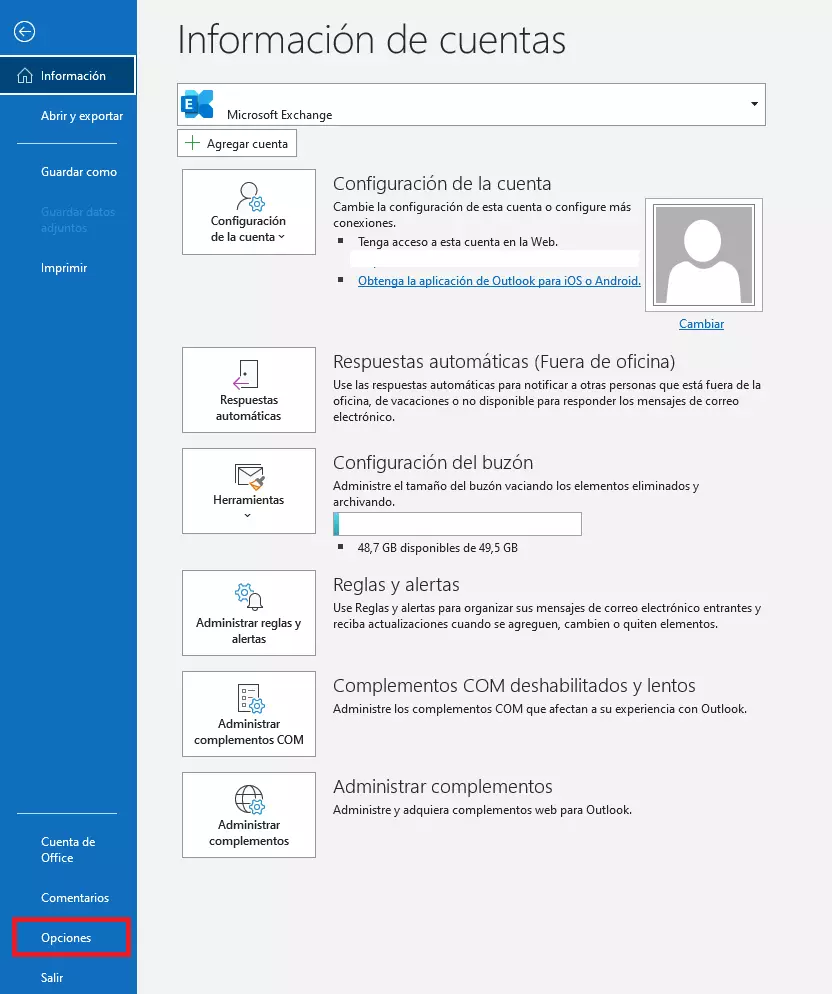Click 'Tenga acceso a esta cuenta en la Web.' text
The image size is (832, 994).
(458, 242)
